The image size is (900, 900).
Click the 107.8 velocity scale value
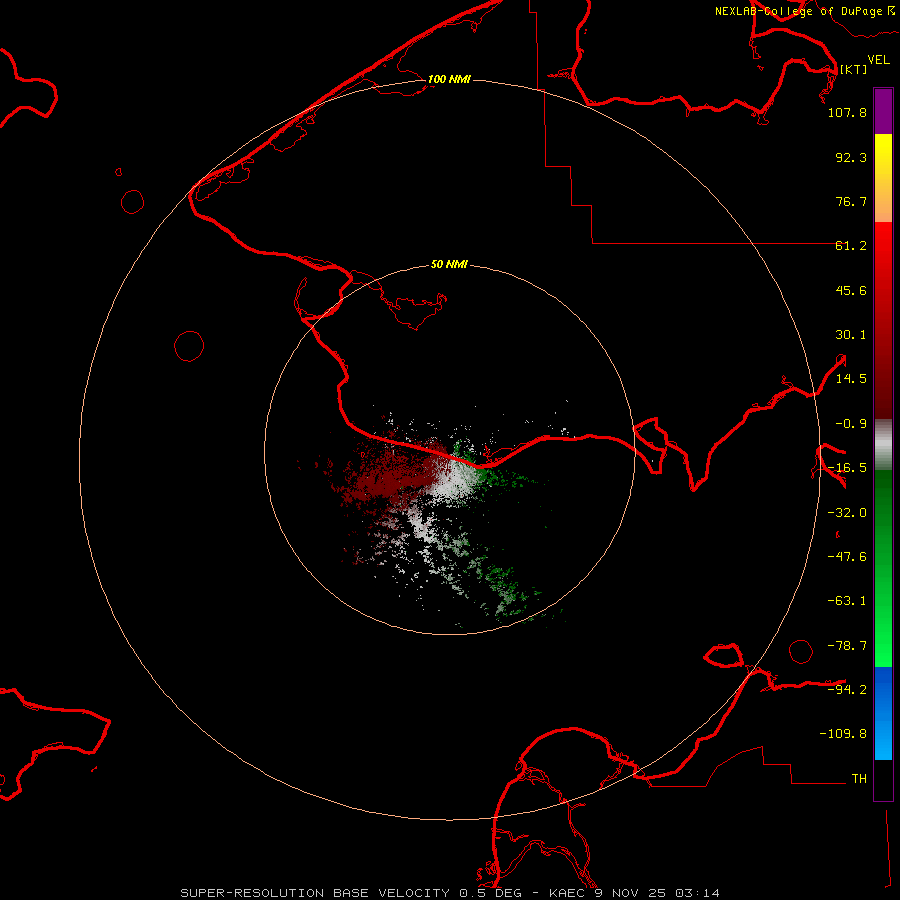[x=847, y=112]
